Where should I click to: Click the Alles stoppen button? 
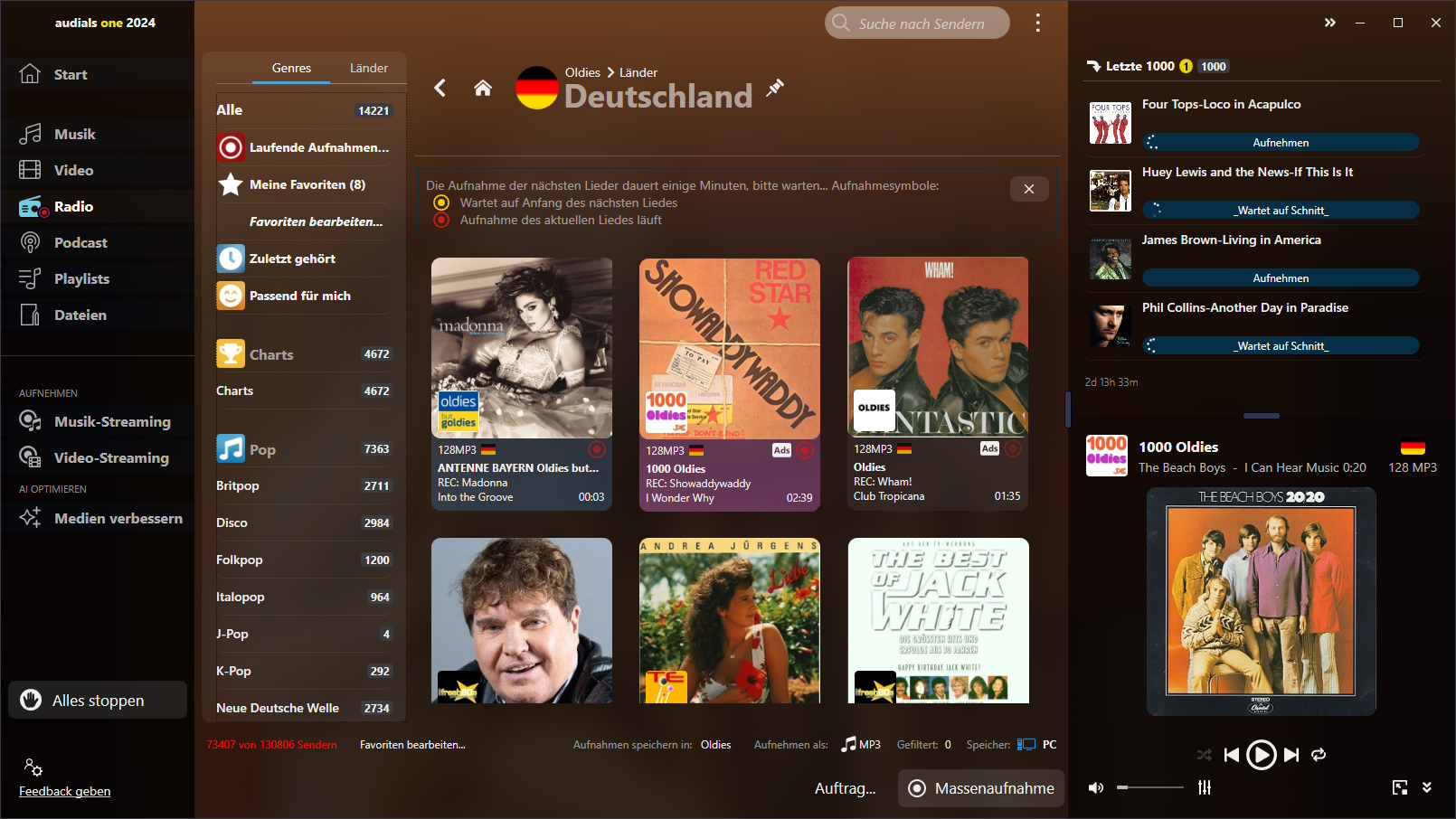tap(98, 700)
